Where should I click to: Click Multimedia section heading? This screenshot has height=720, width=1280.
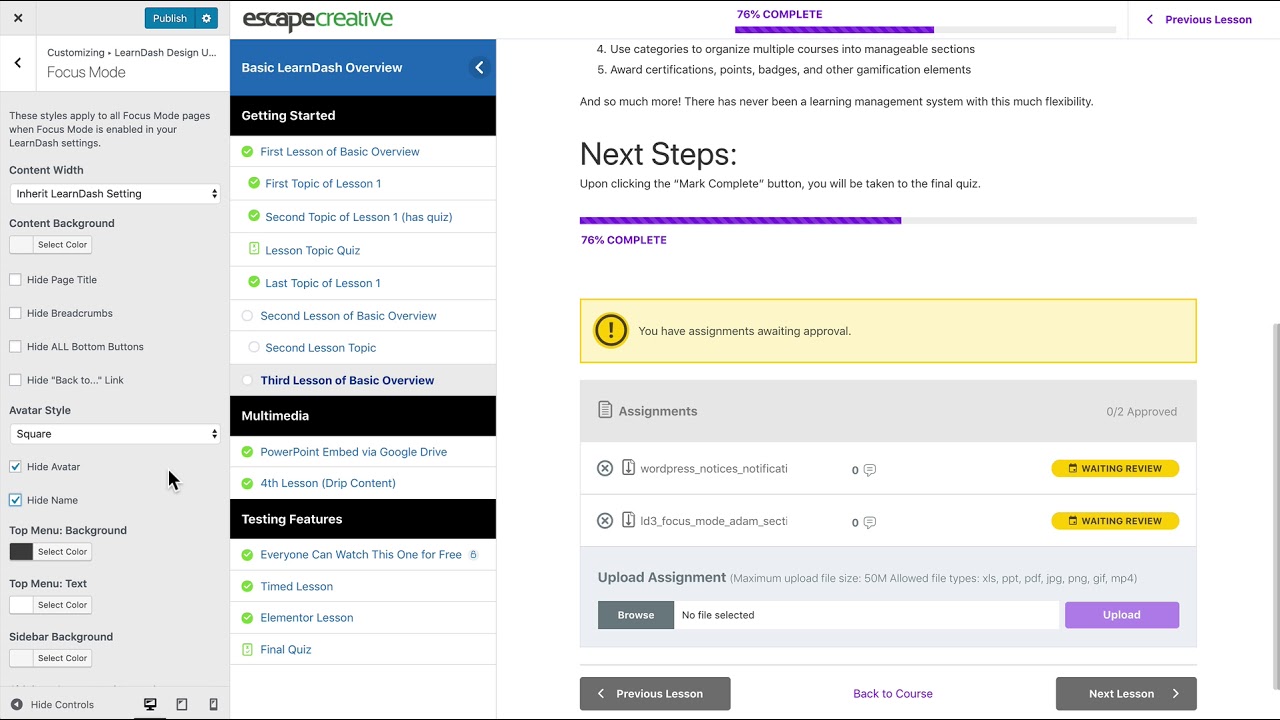(275, 416)
